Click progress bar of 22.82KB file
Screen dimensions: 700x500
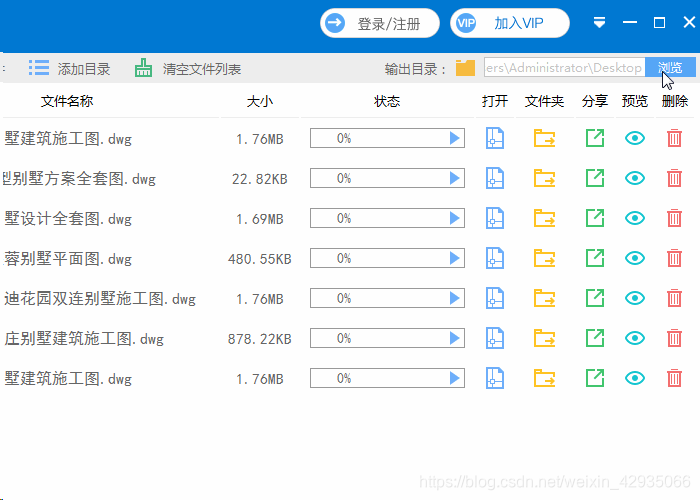[388, 178]
